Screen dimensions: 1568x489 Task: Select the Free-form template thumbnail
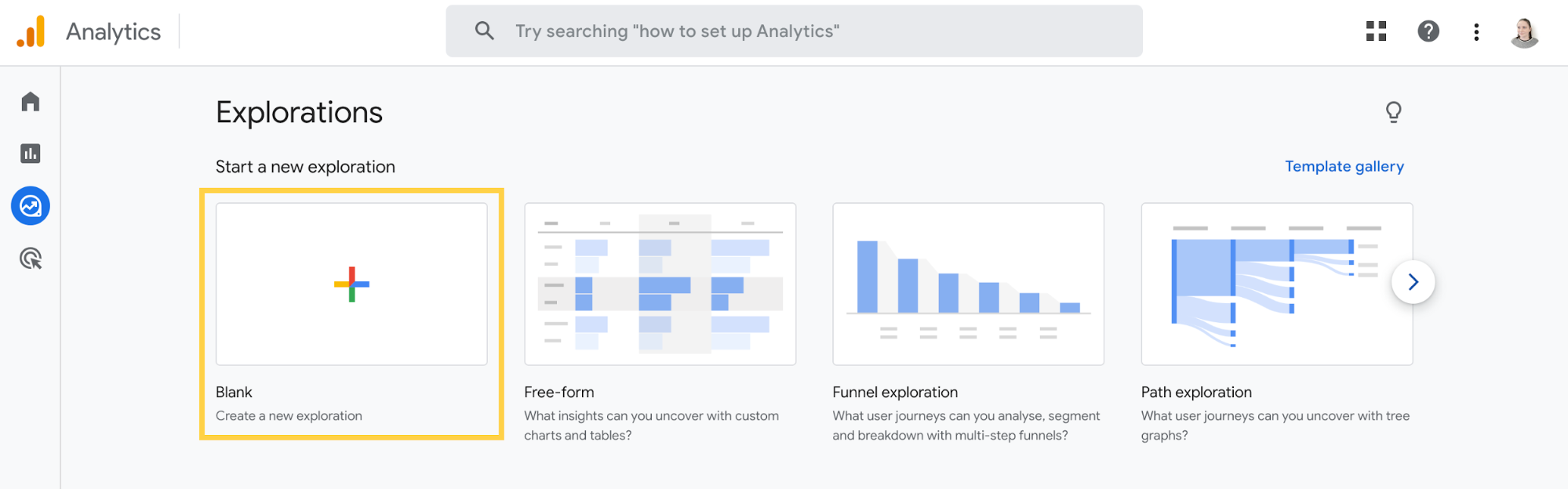point(660,284)
